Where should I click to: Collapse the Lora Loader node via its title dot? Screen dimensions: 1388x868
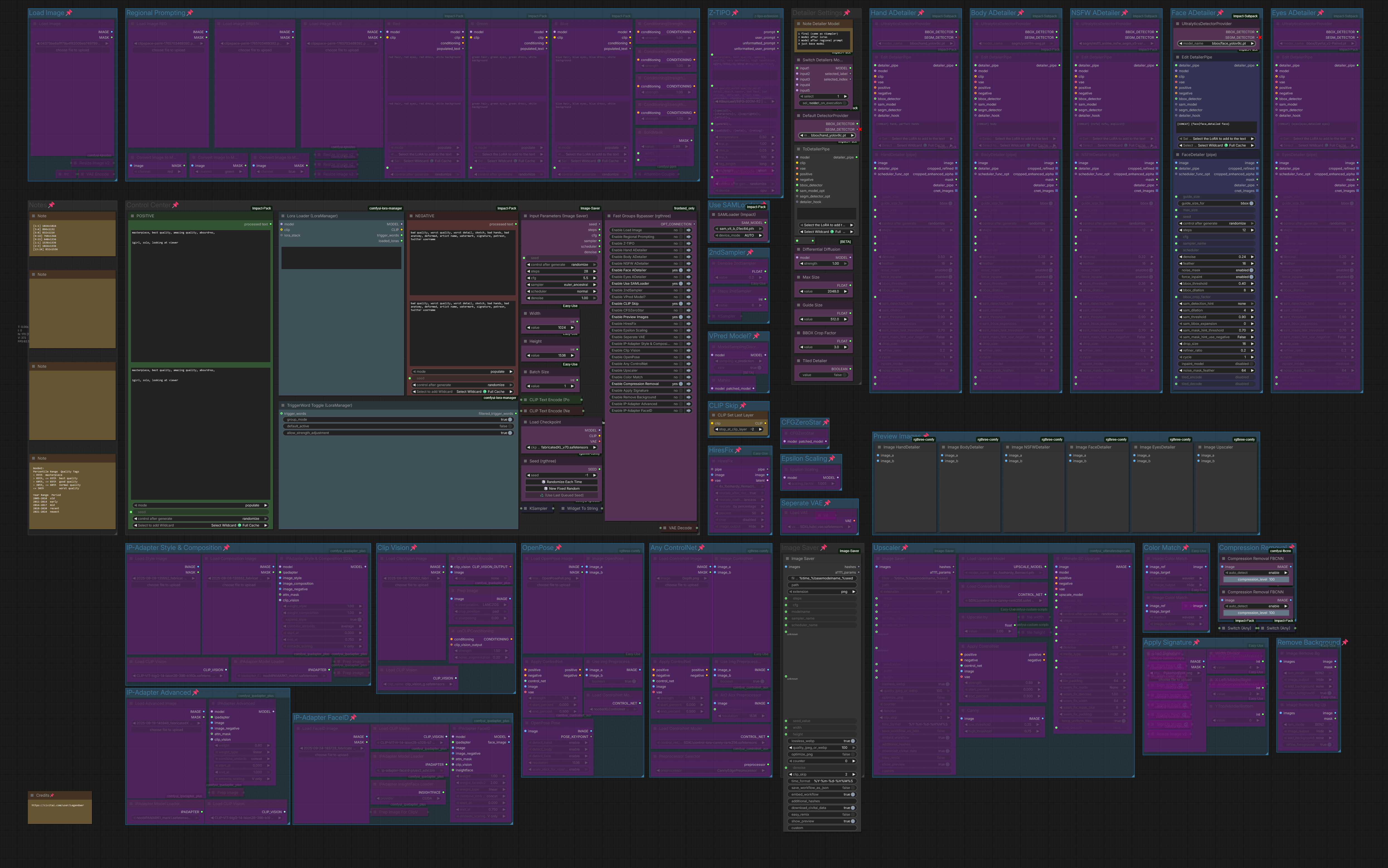[x=283, y=216]
